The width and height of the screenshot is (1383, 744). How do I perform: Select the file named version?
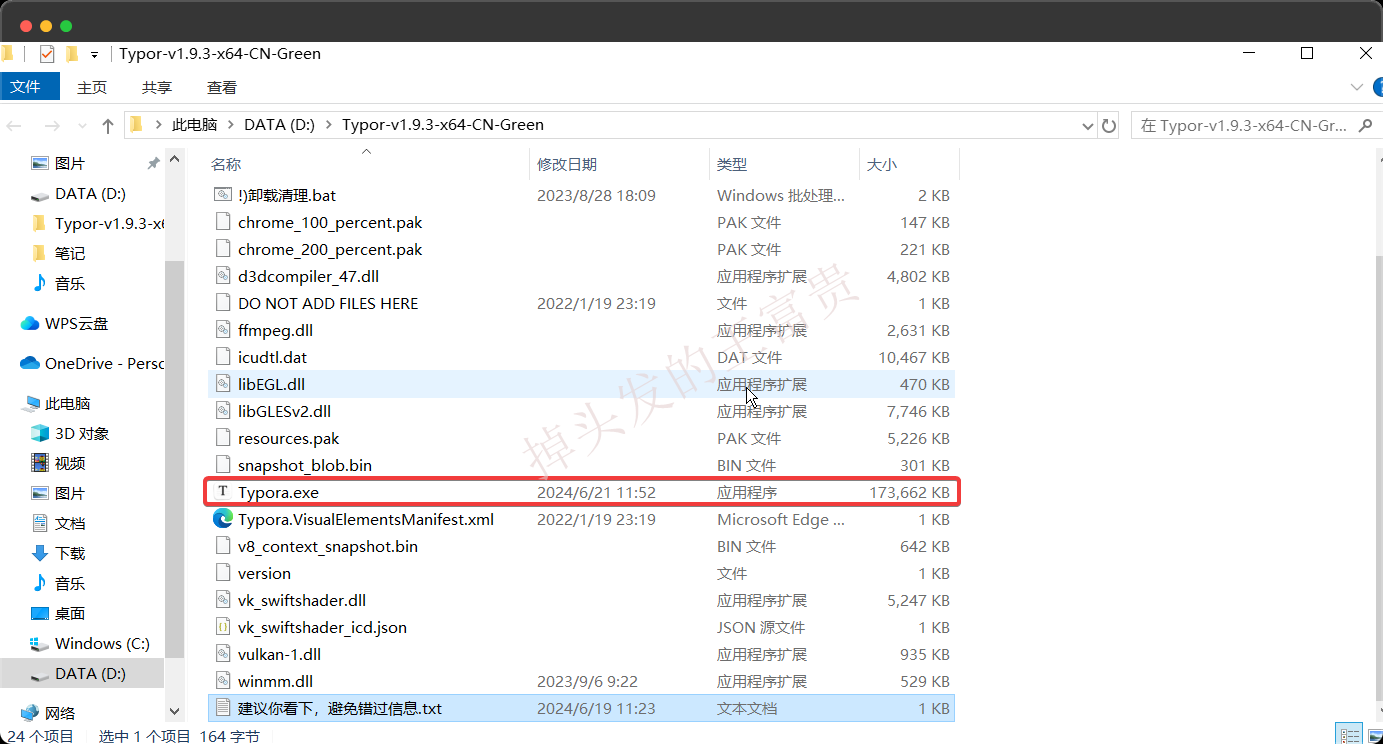click(581, 574)
